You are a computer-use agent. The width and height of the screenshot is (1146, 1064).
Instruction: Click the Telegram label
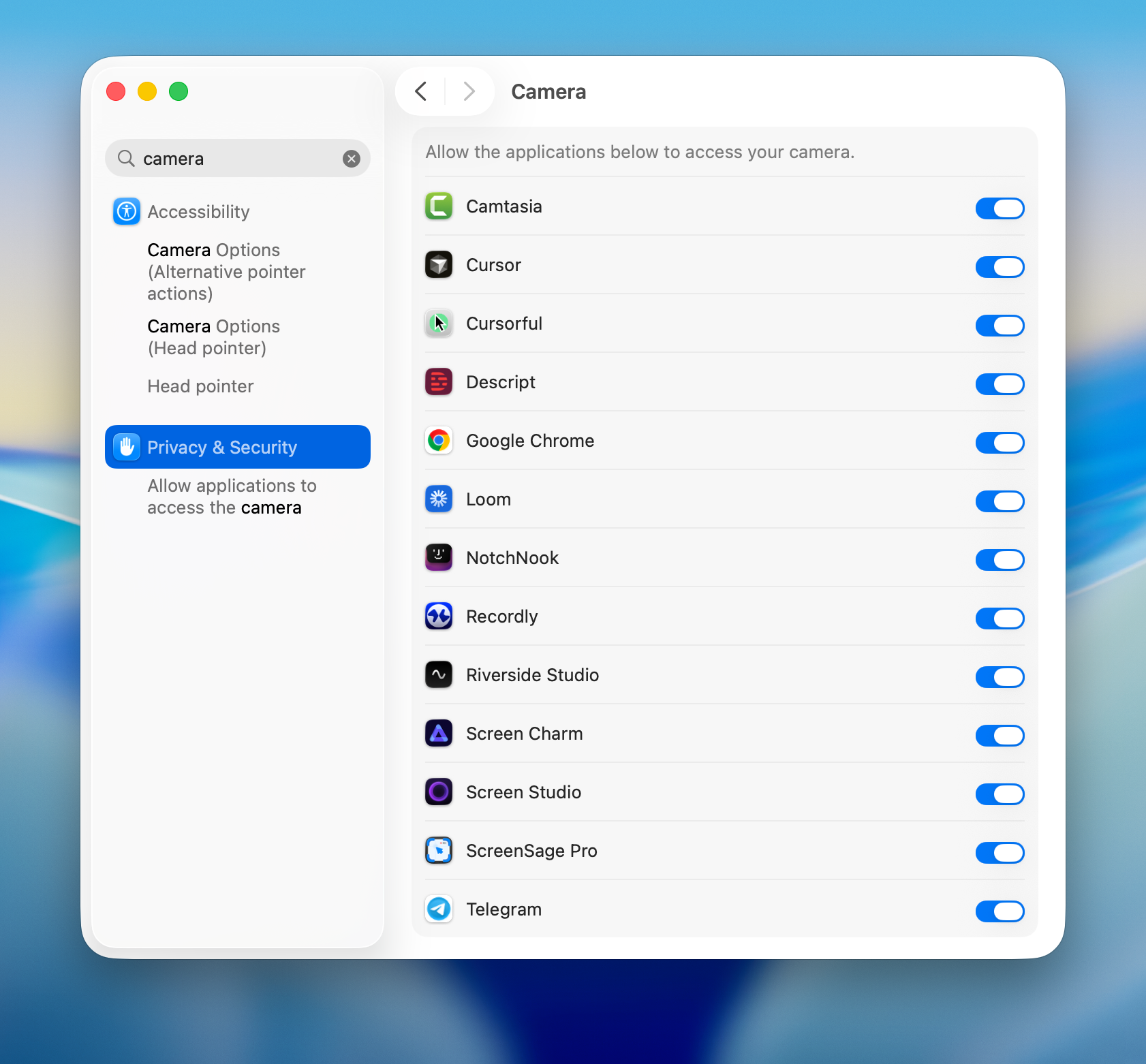[x=504, y=909]
